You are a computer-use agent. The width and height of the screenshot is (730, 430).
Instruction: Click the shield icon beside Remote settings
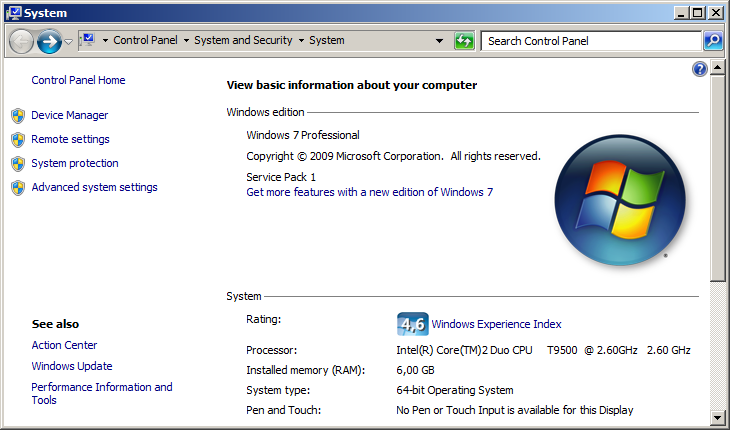coord(18,140)
